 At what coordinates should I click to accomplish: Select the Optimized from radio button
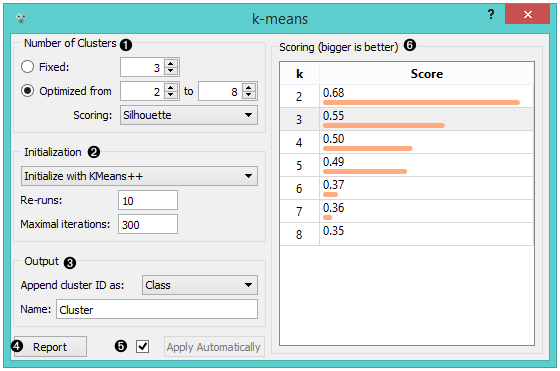pyautogui.click(x=28, y=91)
